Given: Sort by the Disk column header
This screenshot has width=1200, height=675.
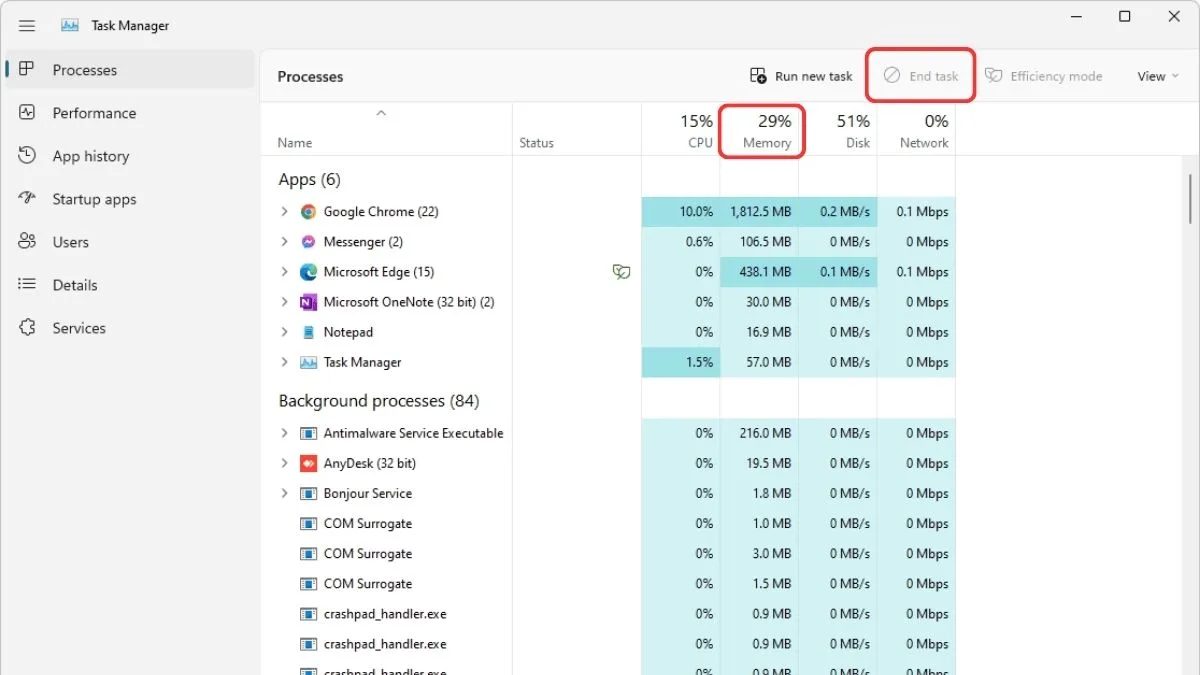Looking at the screenshot, I should [x=838, y=129].
